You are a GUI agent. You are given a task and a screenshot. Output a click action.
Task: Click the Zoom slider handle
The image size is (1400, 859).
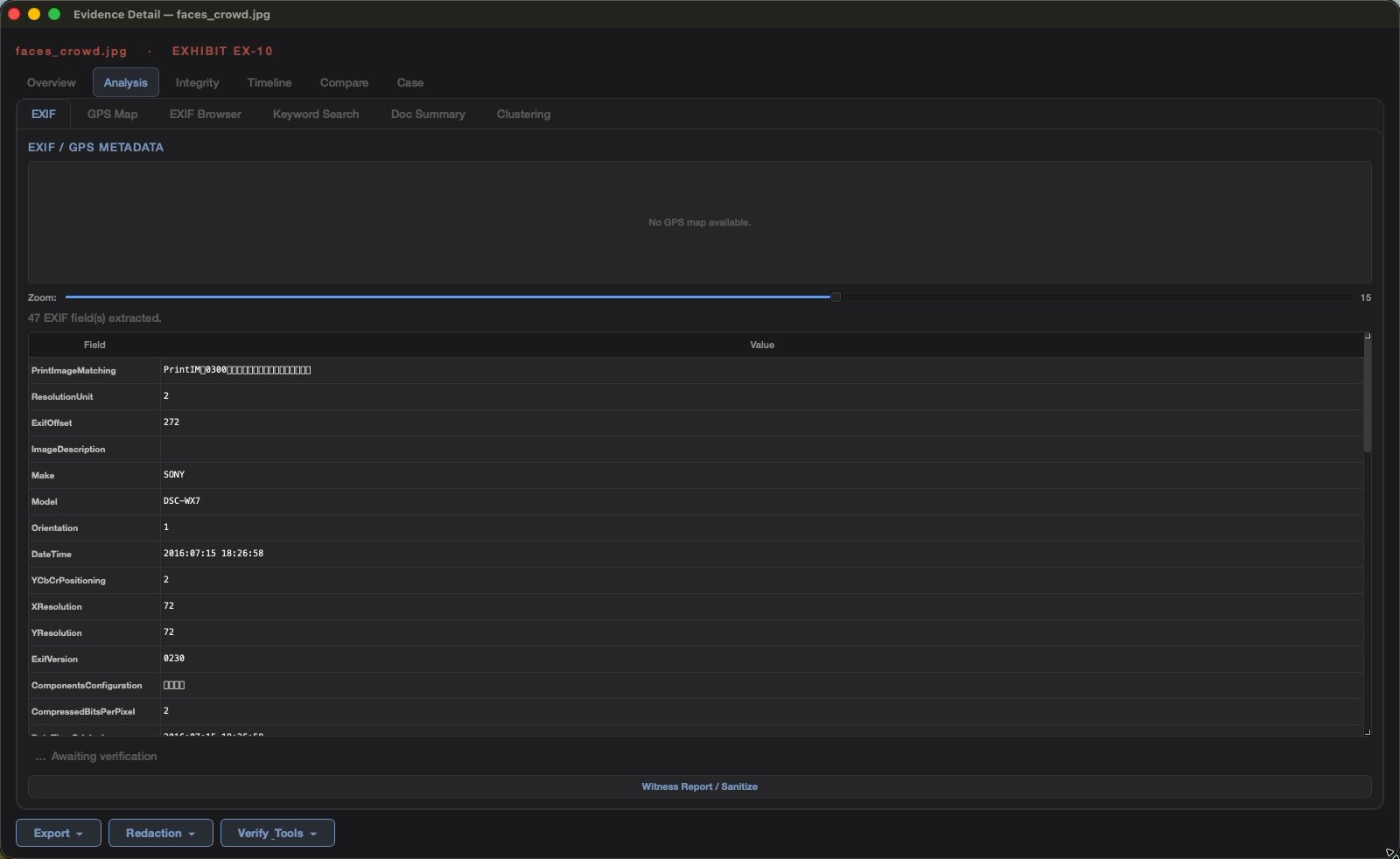[x=836, y=297]
